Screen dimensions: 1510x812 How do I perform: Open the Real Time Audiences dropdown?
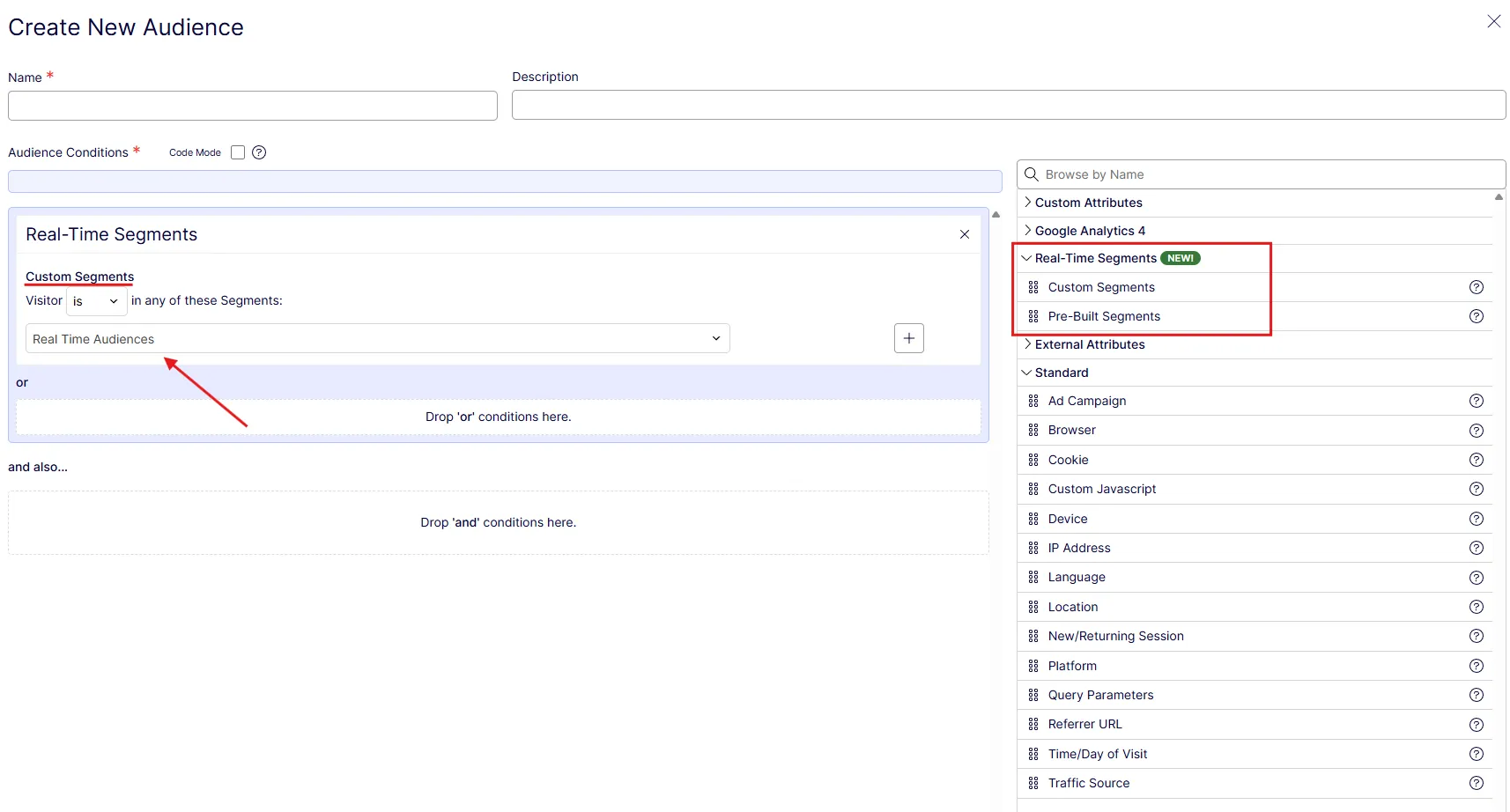click(x=377, y=338)
